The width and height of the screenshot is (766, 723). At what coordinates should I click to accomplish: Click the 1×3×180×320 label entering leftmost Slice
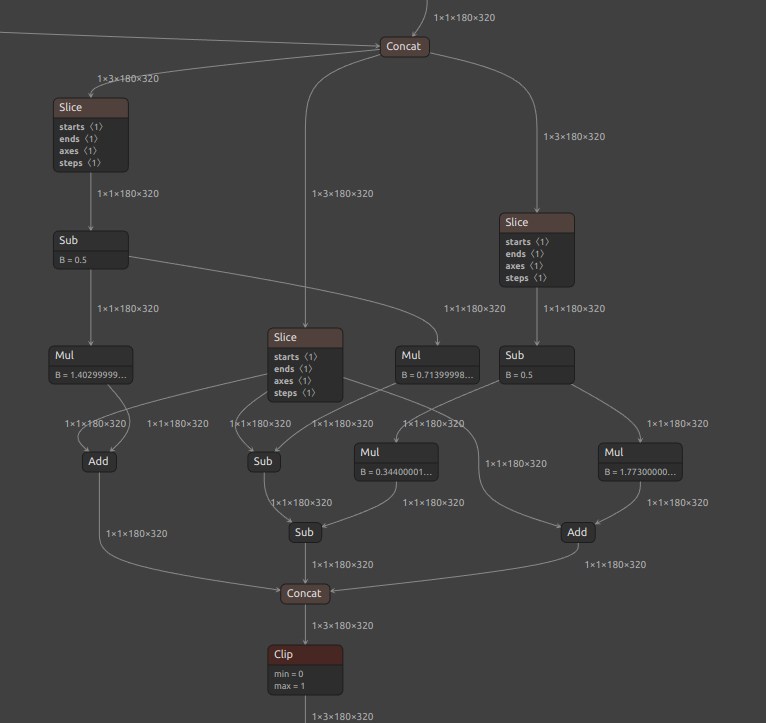click(128, 79)
